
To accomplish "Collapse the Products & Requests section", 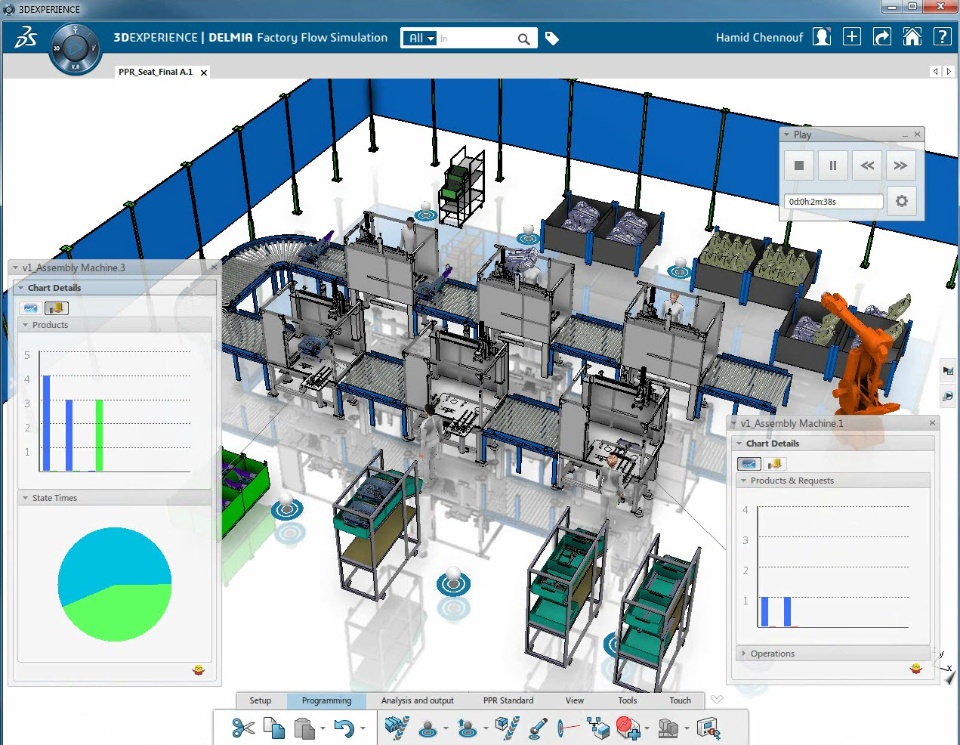I will click(x=743, y=481).
